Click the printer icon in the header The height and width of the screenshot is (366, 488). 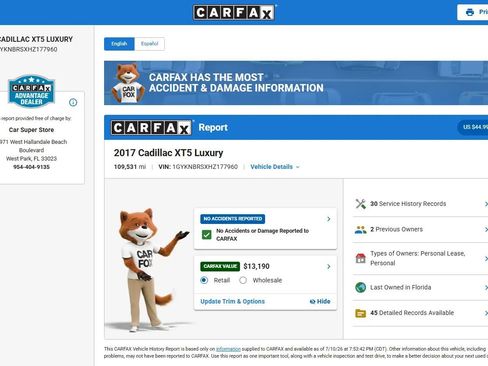pyautogui.click(x=470, y=12)
